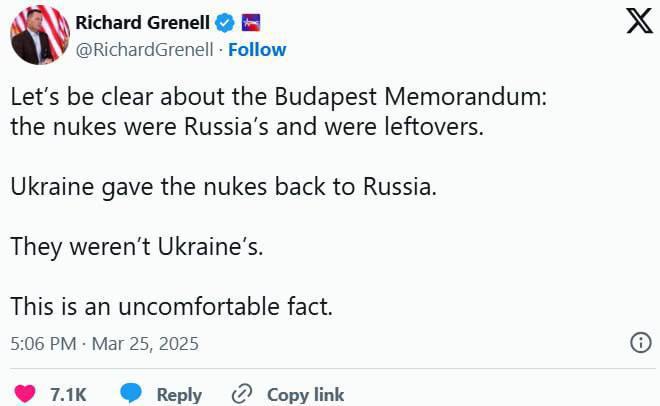
Task: Click the Reply text label
Action: 179,395
